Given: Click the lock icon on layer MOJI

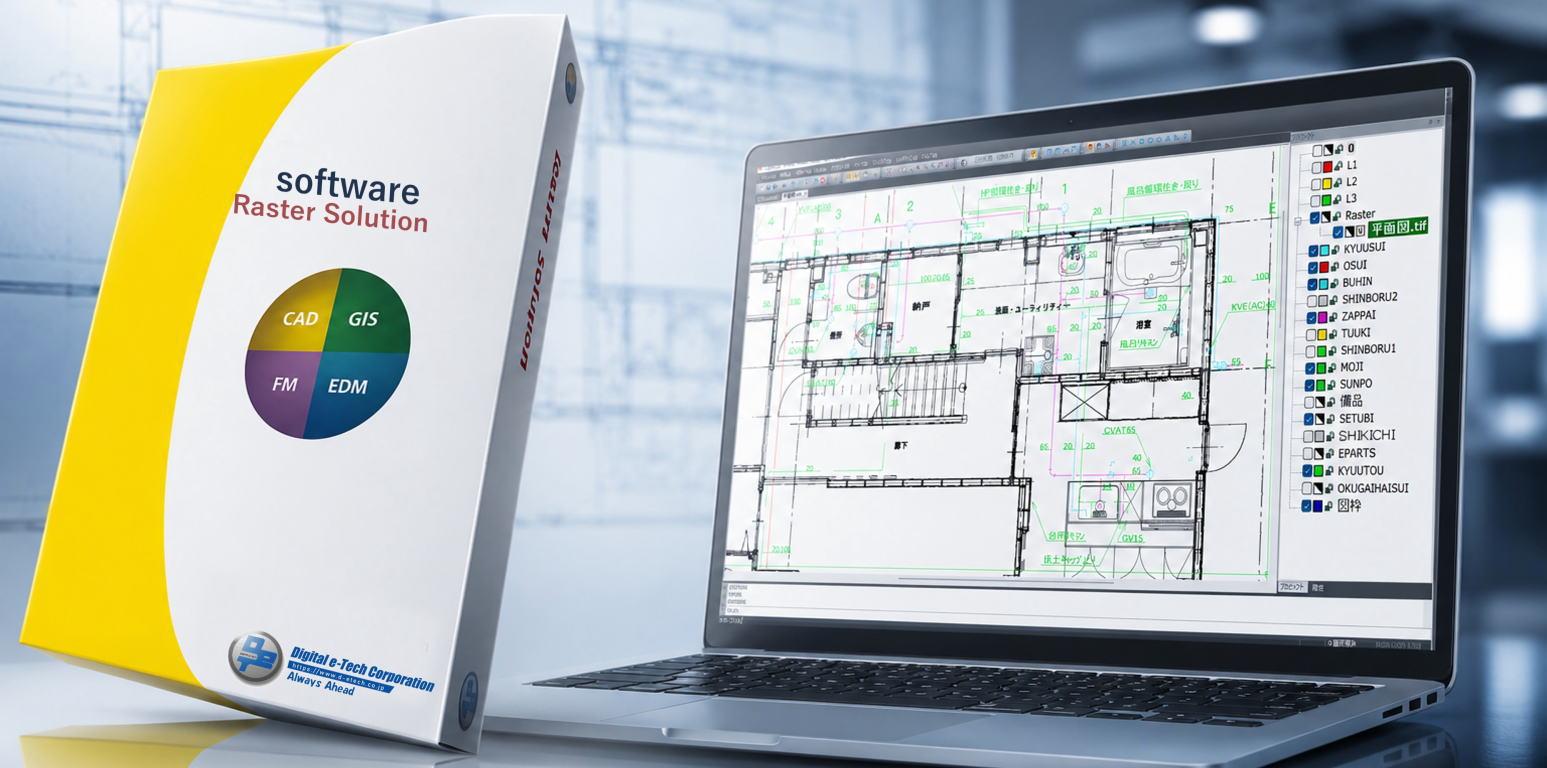Looking at the screenshot, I should tap(1333, 368).
